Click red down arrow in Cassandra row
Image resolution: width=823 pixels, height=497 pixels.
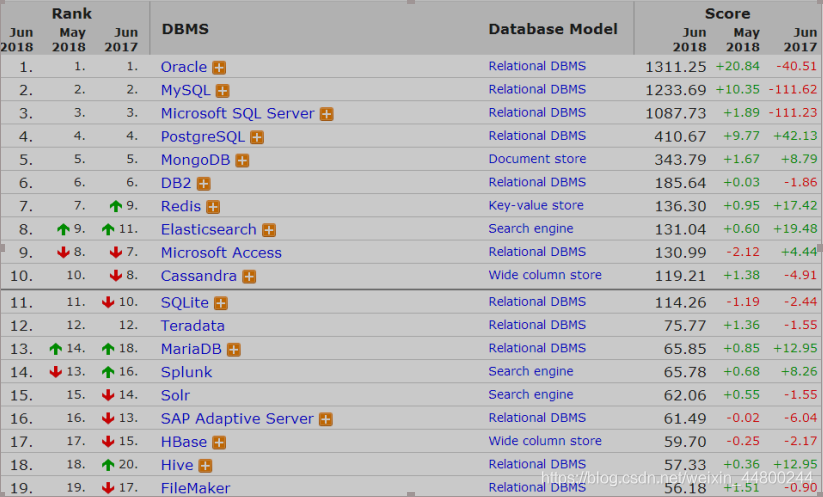pyautogui.click(x=116, y=276)
